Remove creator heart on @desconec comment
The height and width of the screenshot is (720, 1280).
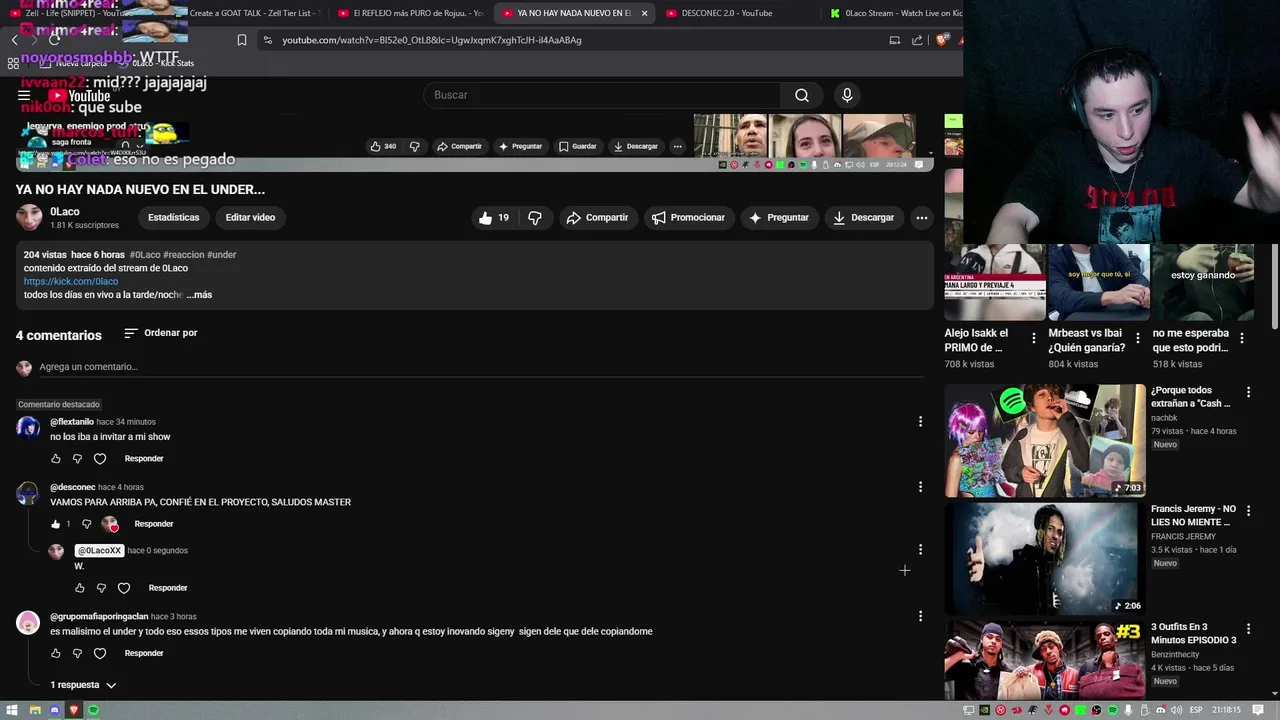pyautogui.click(x=110, y=524)
